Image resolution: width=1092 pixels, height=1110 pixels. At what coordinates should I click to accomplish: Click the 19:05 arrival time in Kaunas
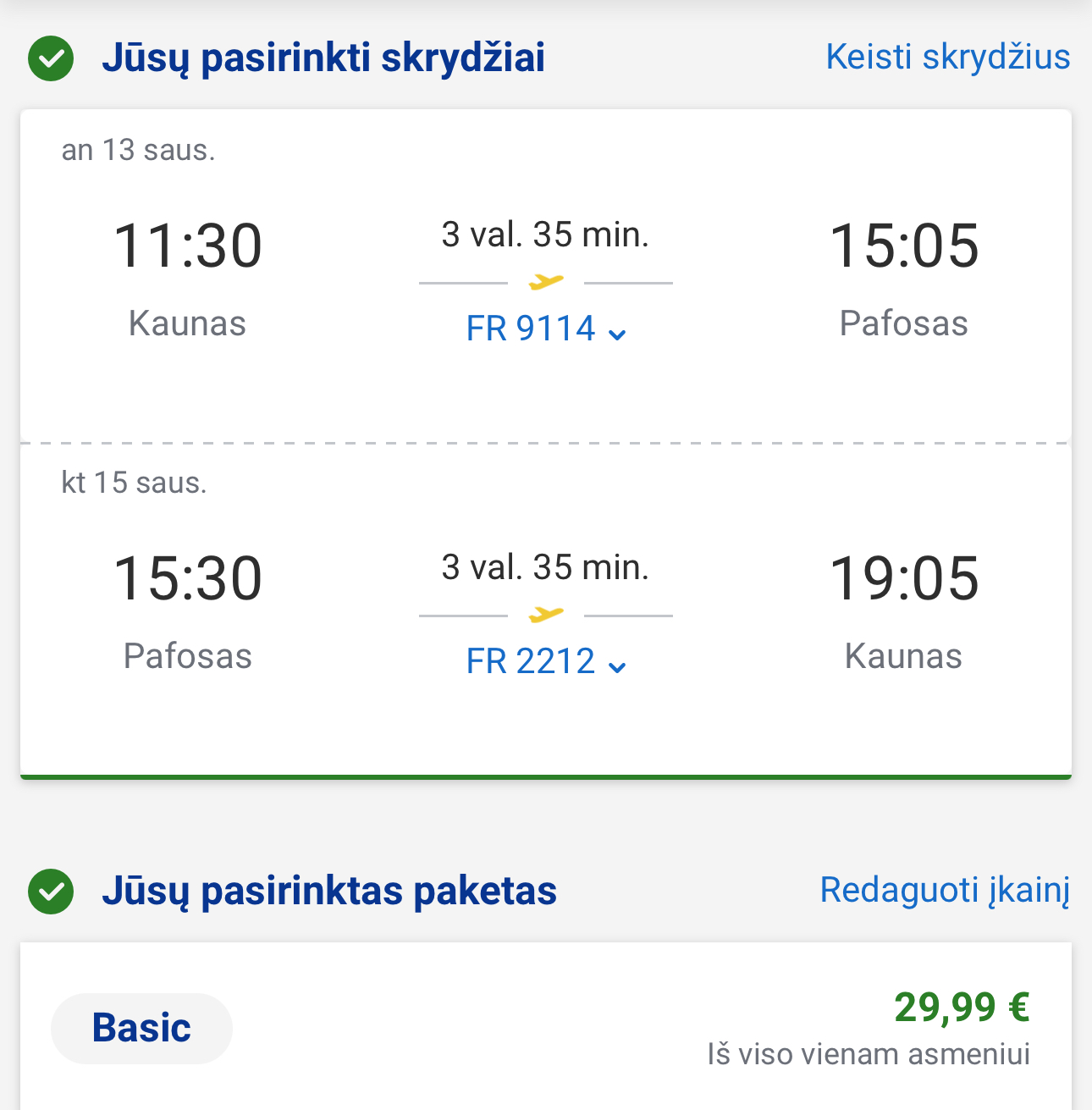904,579
